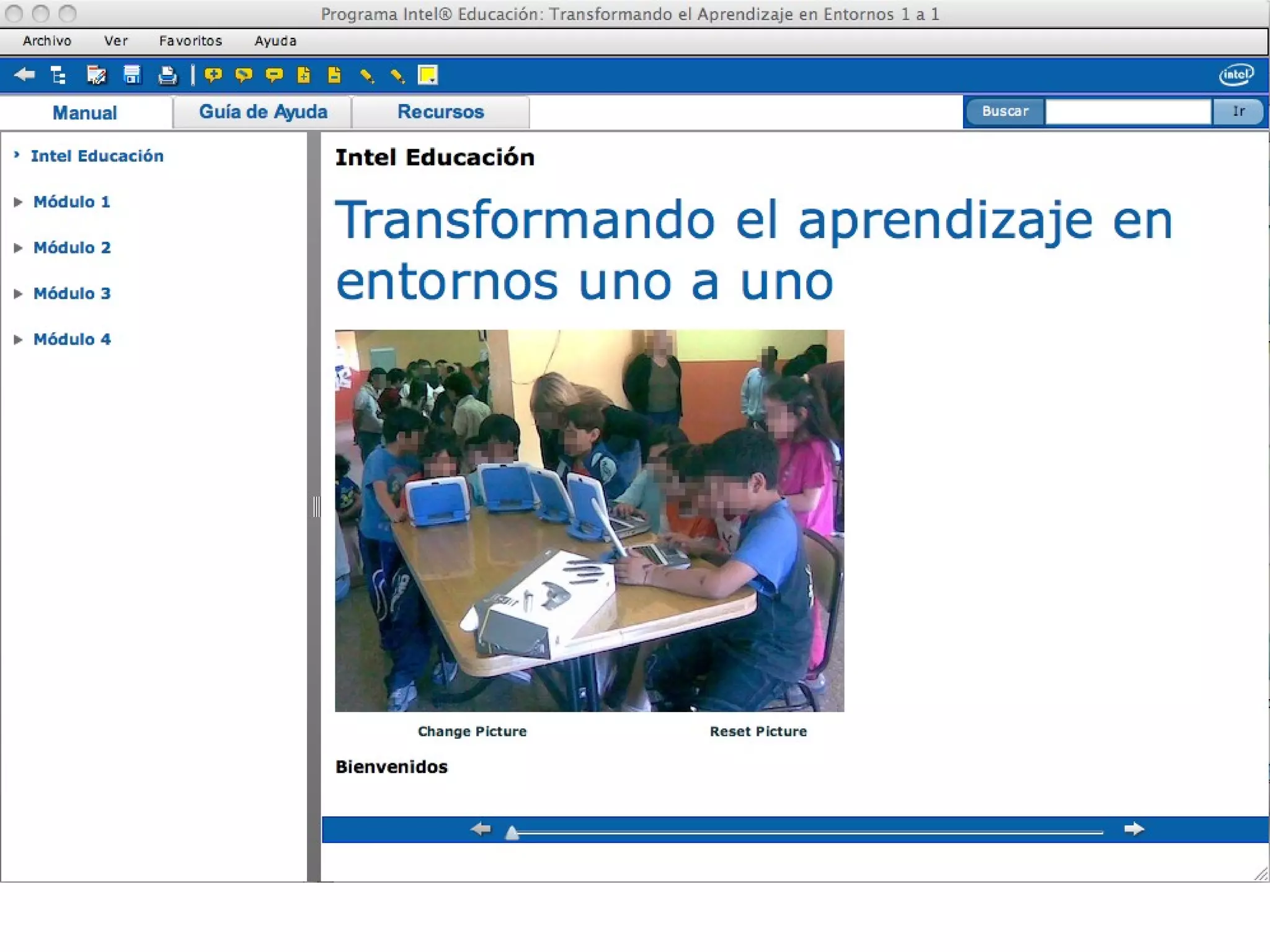The image size is (1270, 952).
Task: Click the Change Picture link
Action: coord(472,731)
